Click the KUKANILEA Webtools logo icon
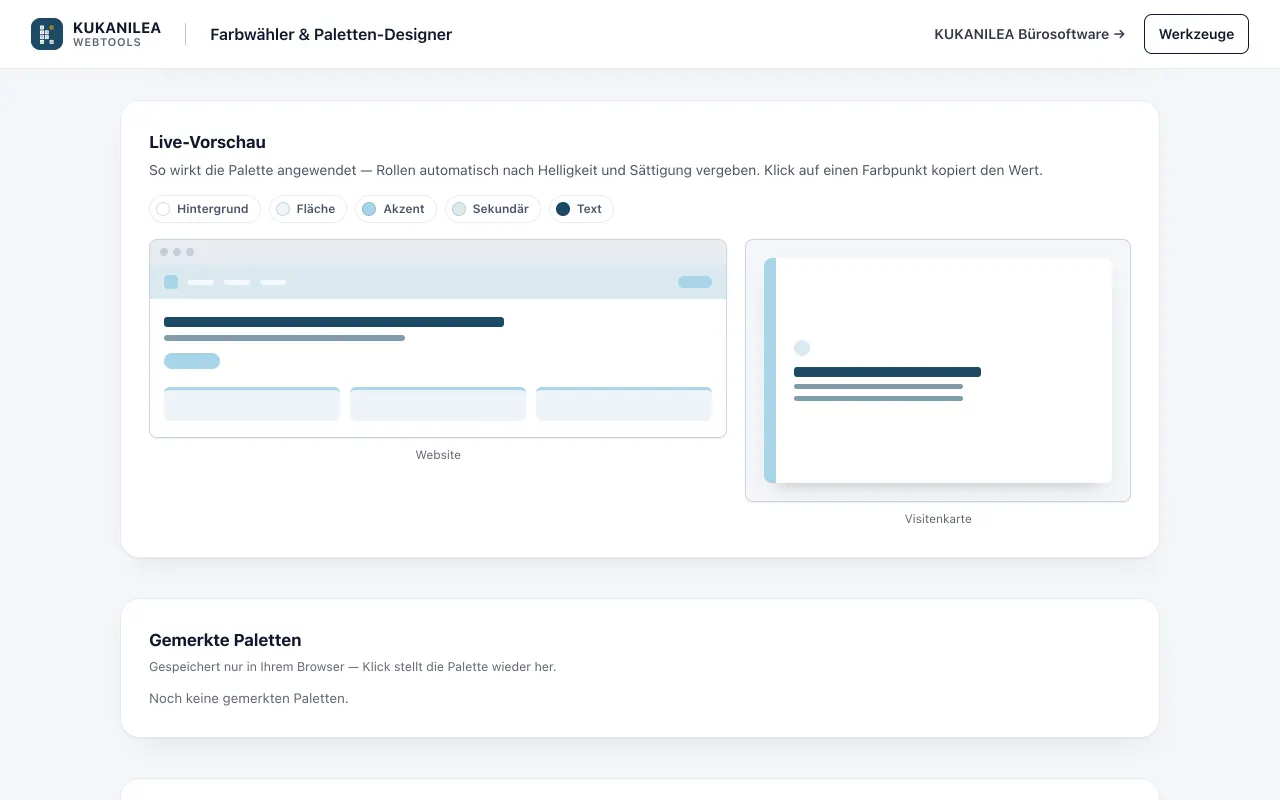Viewport: 1280px width, 800px height. (x=47, y=34)
